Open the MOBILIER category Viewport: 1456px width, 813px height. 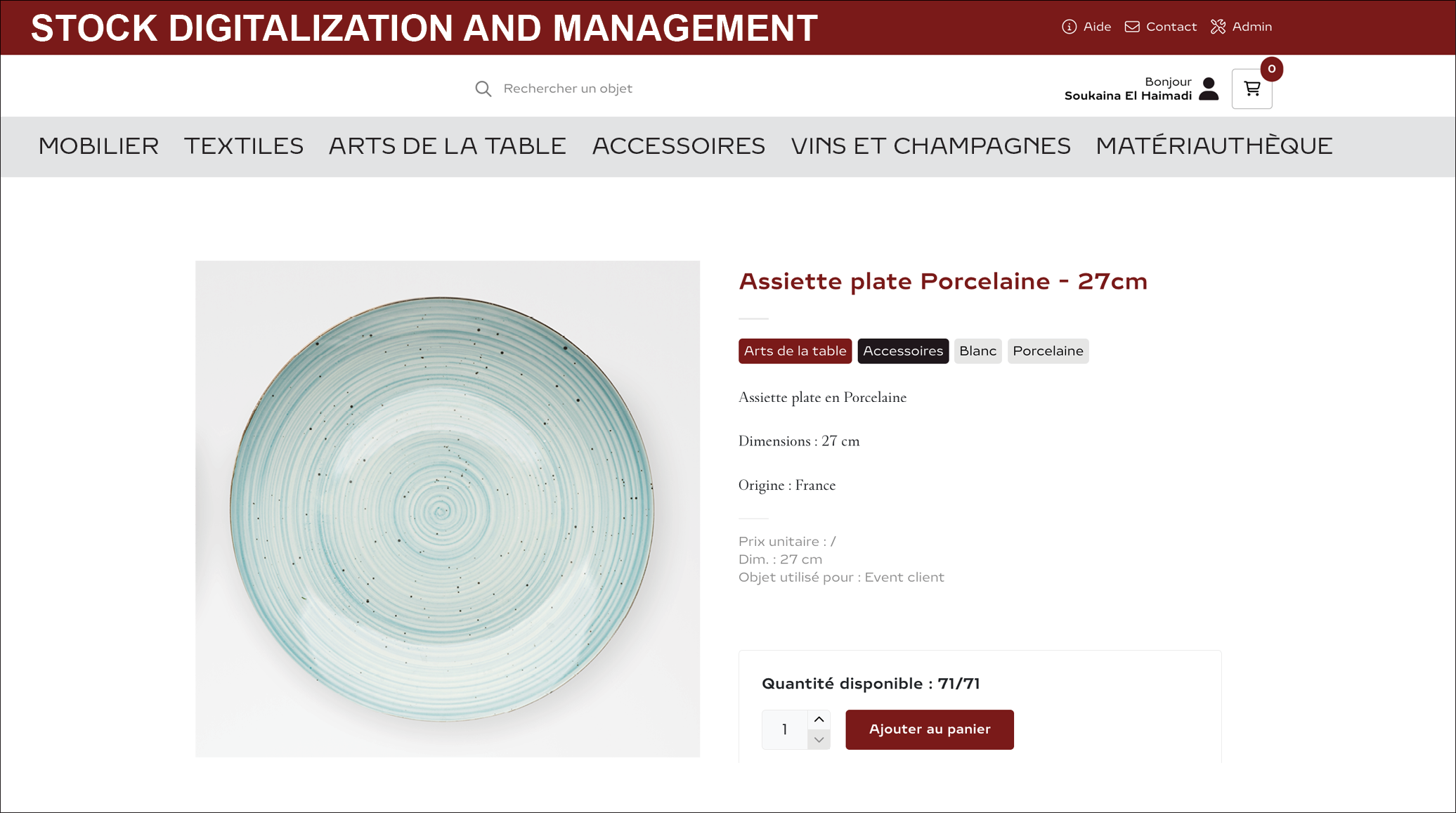tap(98, 146)
